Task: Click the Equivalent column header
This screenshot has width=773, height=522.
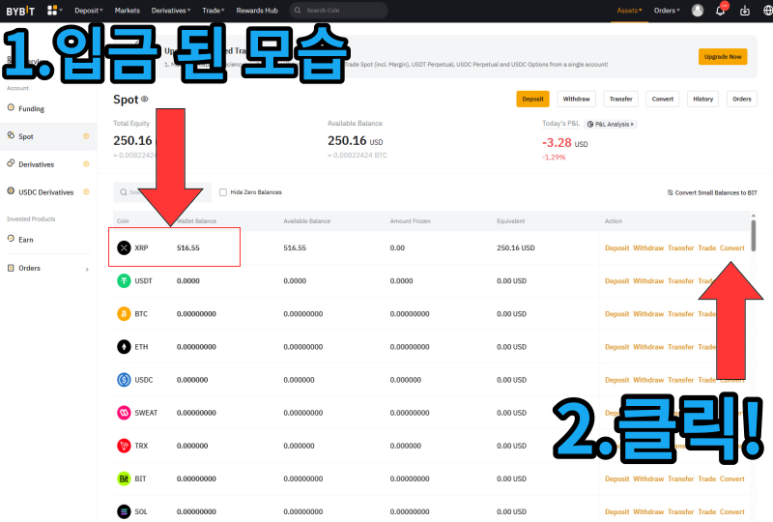Action: (510, 221)
